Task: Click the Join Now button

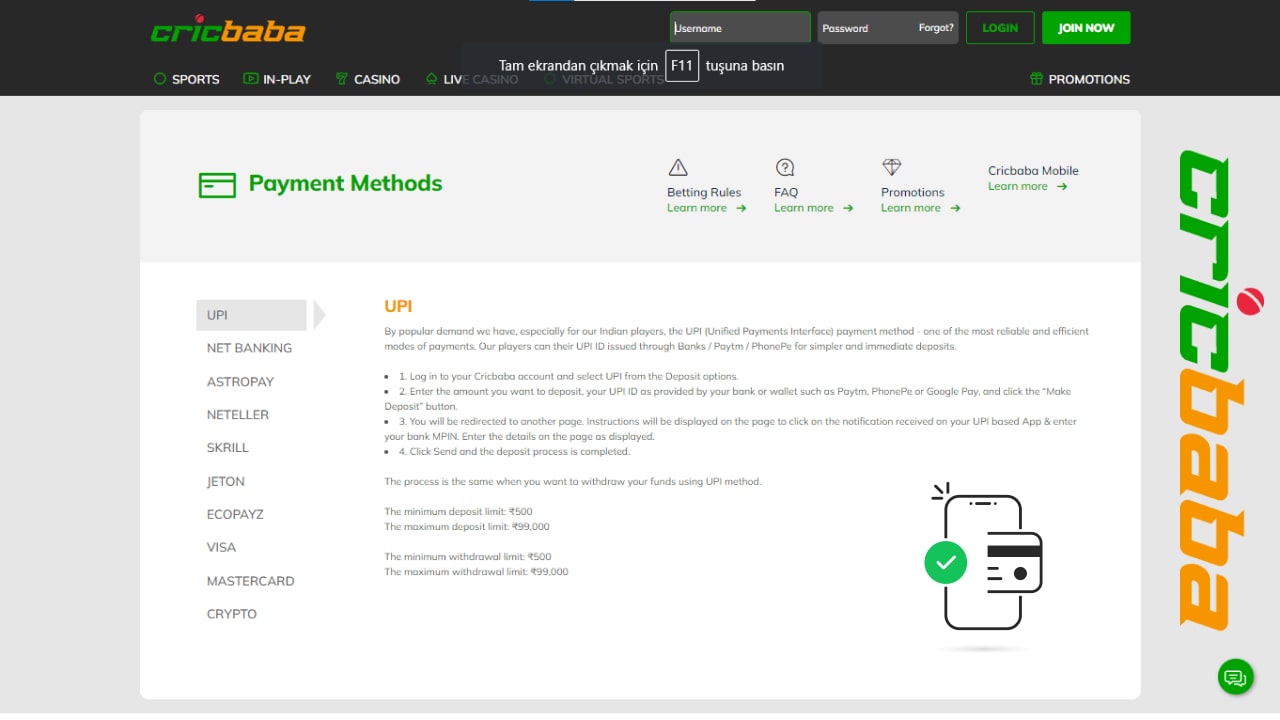Action: click(x=1086, y=28)
